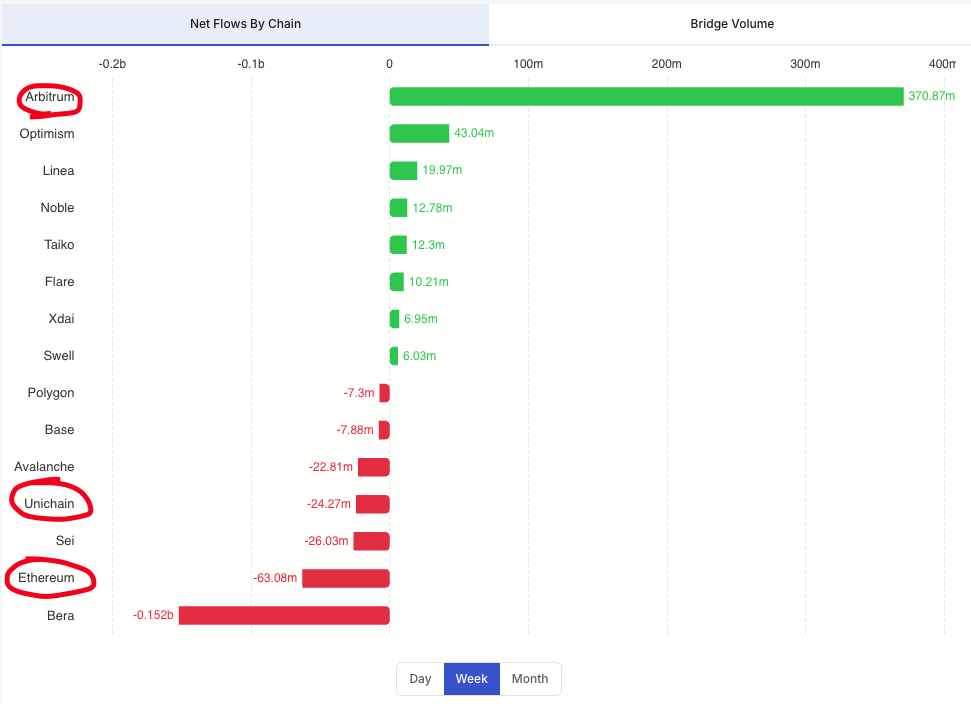Click the -63.08m value label
Screen dimensions: 971x704
(275, 578)
